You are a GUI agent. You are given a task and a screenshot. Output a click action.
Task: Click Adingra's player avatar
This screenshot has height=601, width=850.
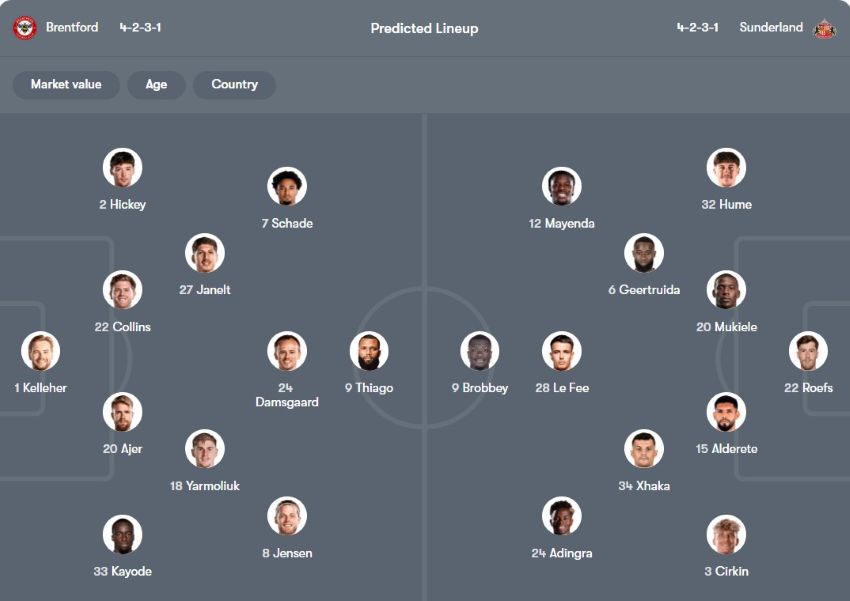(x=562, y=516)
